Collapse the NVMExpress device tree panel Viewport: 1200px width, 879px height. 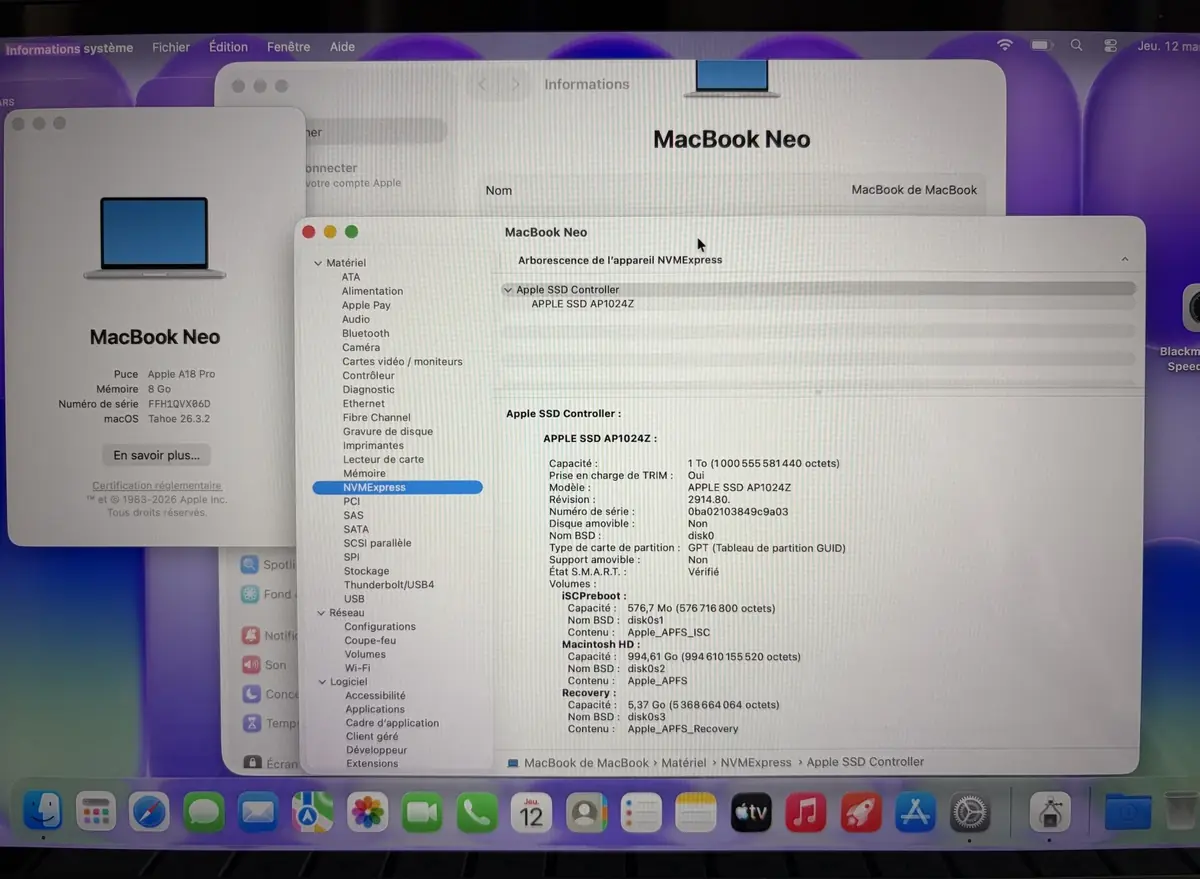[x=1125, y=257]
